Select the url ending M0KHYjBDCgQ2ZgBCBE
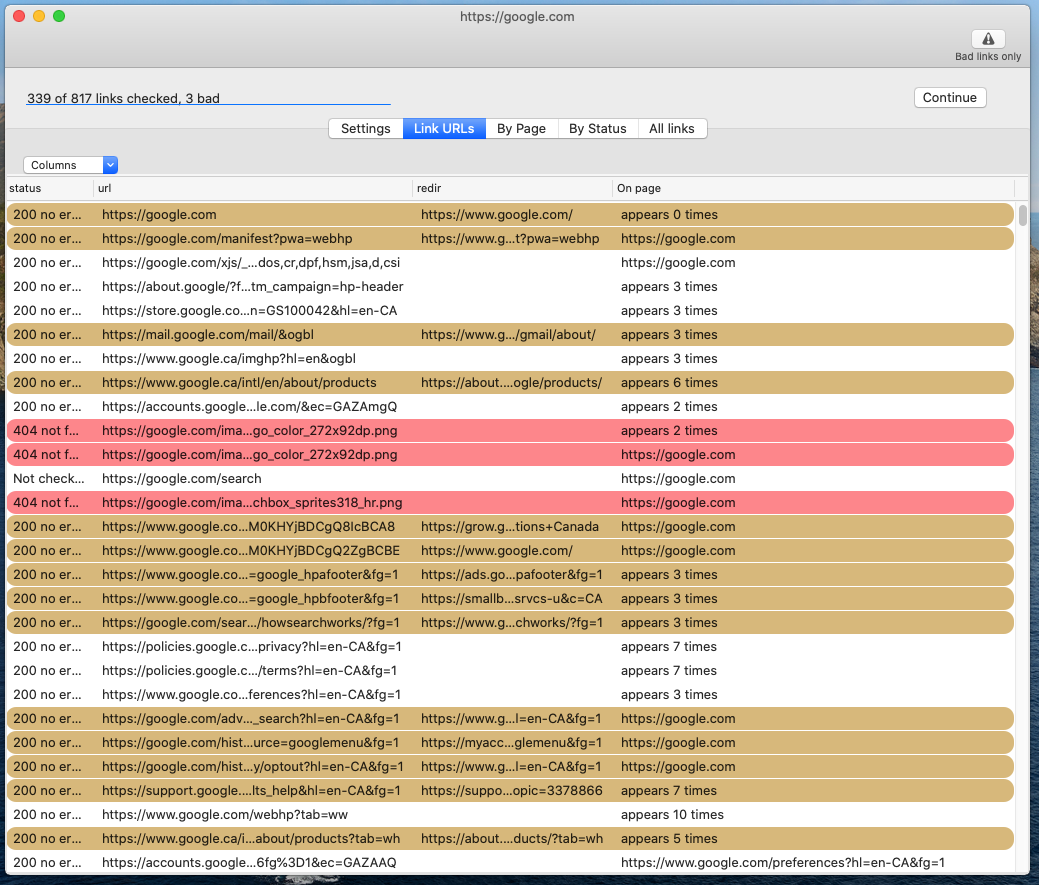Viewport: 1039px width, 885px height. pyautogui.click(x=510, y=550)
